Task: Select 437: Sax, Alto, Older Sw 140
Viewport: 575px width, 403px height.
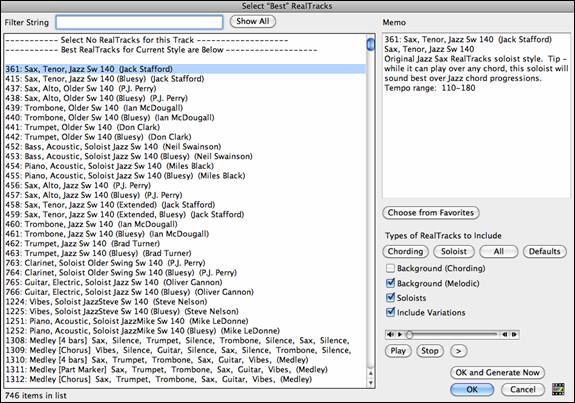Action: [x=185, y=88]
